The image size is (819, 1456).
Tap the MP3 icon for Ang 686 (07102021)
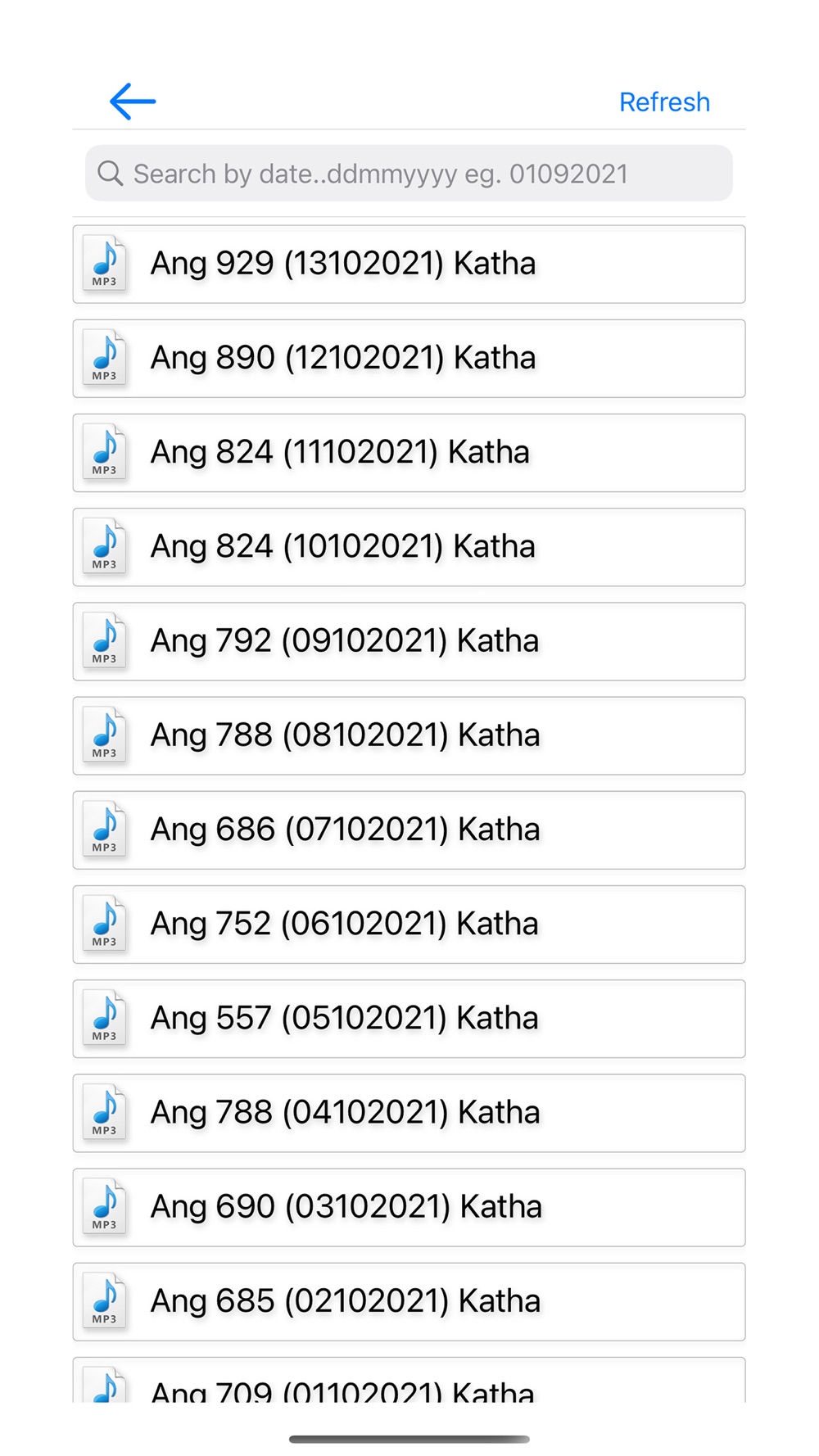pos(105,830)
